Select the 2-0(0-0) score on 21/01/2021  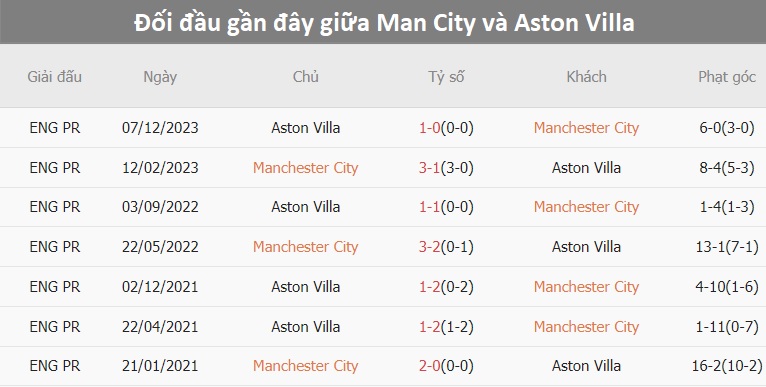446,366
